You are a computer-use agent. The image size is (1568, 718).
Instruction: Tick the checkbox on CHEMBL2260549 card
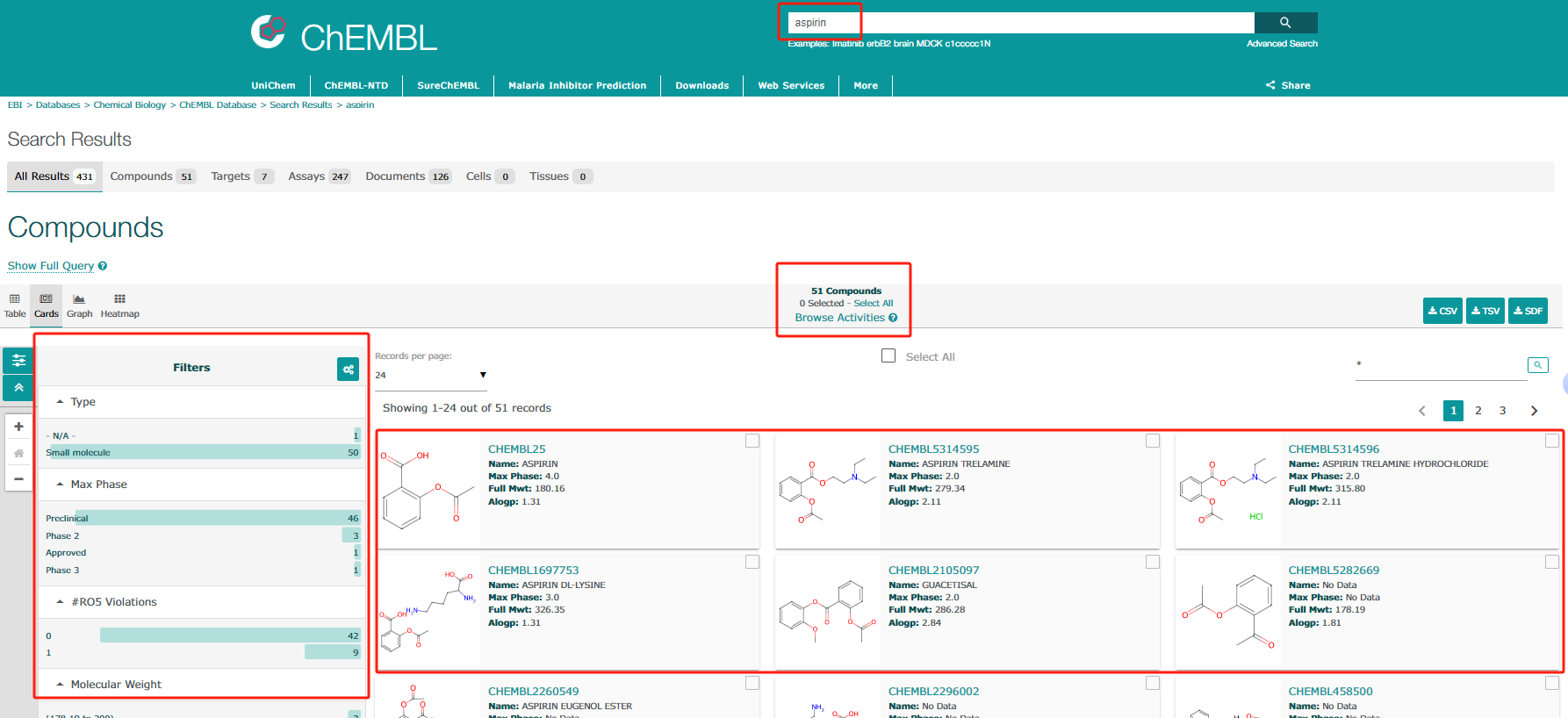(752, 683)
